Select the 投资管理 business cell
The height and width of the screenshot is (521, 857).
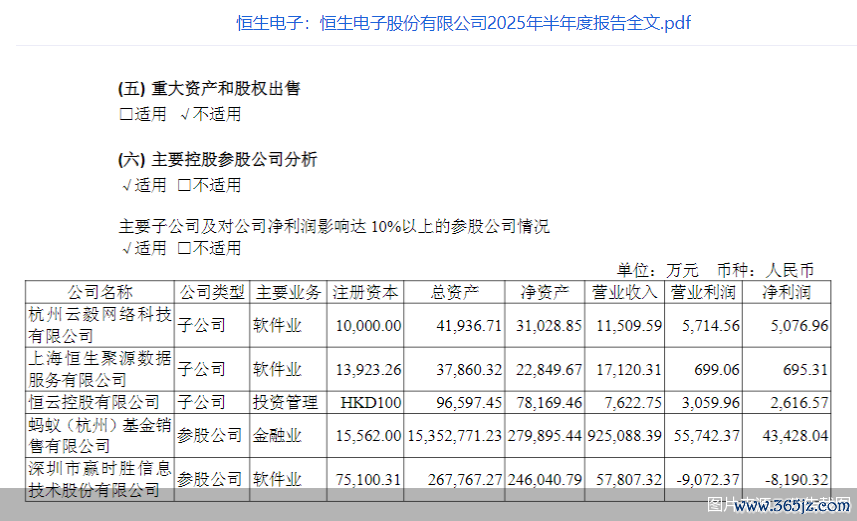coord(289,402)
